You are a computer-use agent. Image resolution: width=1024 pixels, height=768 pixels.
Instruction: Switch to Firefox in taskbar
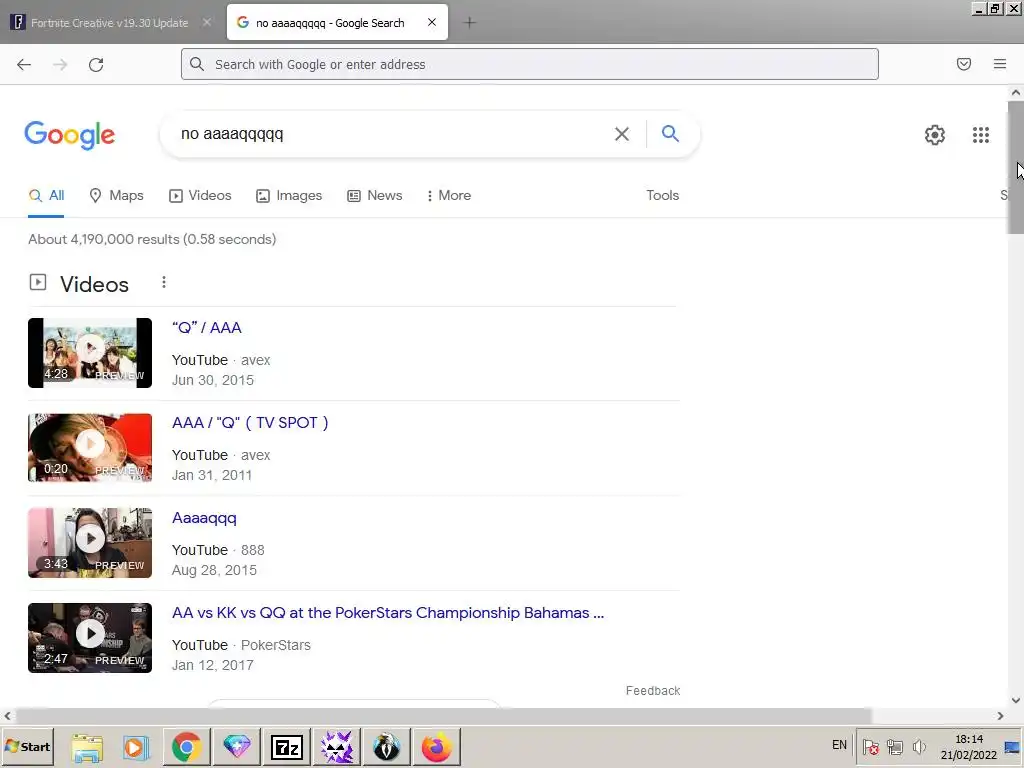[x=436, y=747]
